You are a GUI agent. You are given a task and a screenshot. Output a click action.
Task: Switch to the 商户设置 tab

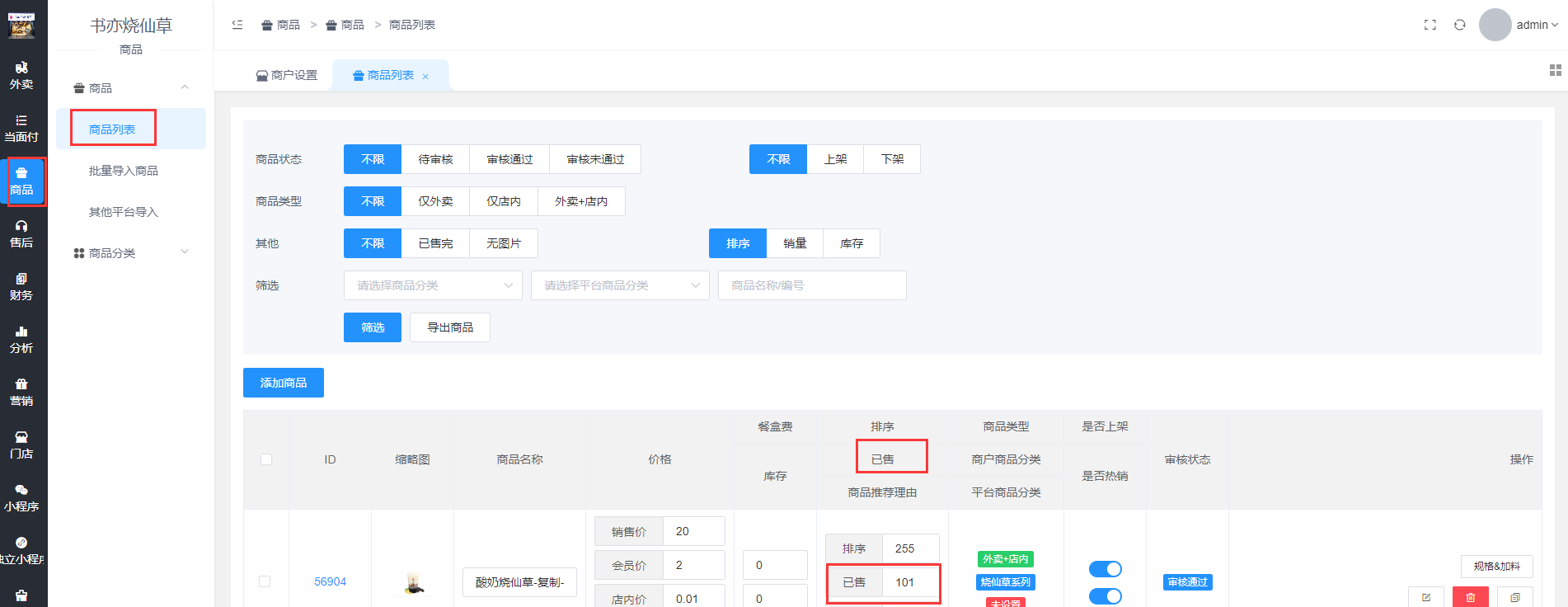click(286, 75)
